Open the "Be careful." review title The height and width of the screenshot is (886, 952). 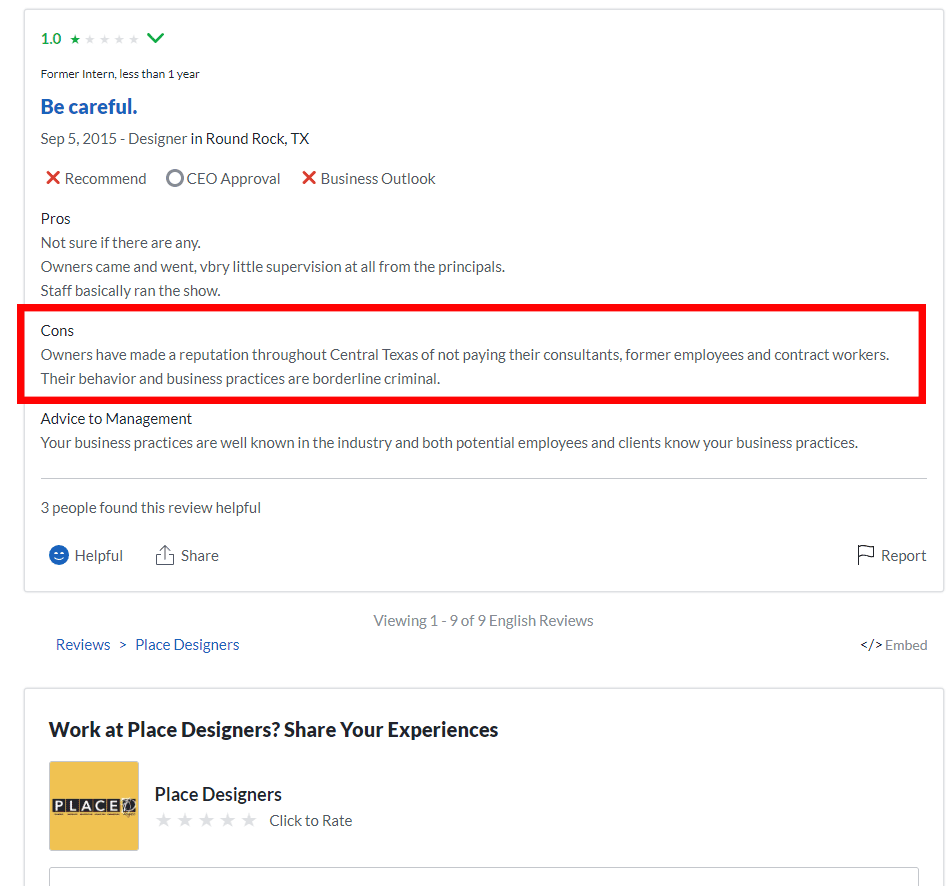(x=89, y=106)
